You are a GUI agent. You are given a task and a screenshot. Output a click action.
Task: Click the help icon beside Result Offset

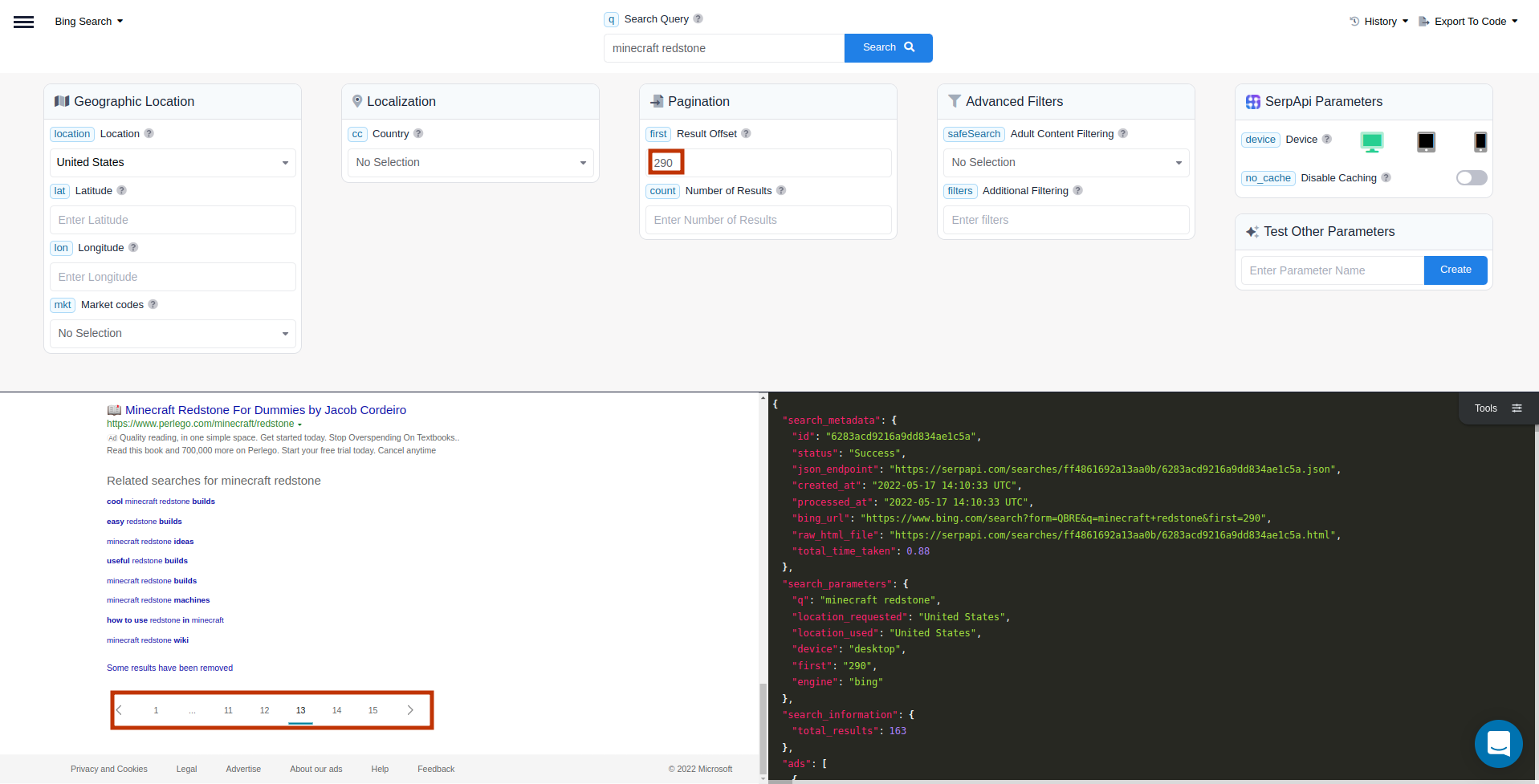click(746, 134)
